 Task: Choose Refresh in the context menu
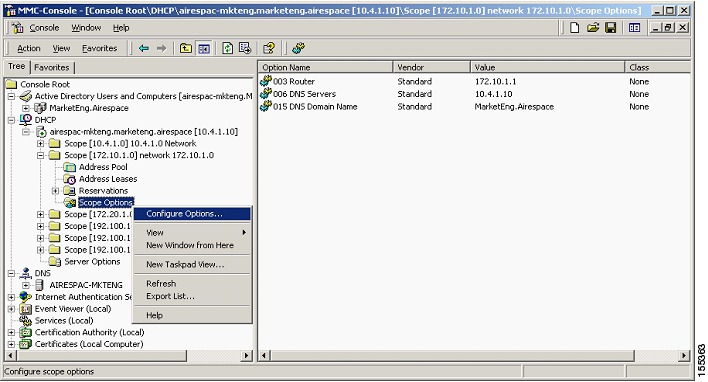(192, 284)
